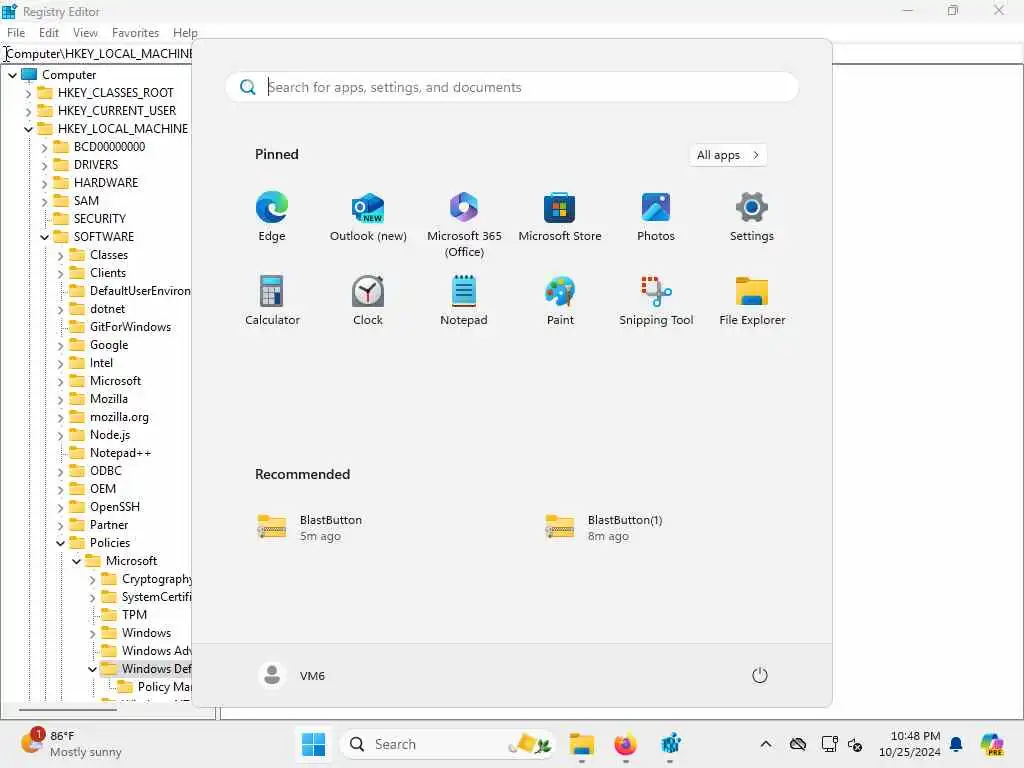Screen dimensions: 1024x768
Task: Open Microsoft Store pinned icon
Action: (x=560, y=217)
